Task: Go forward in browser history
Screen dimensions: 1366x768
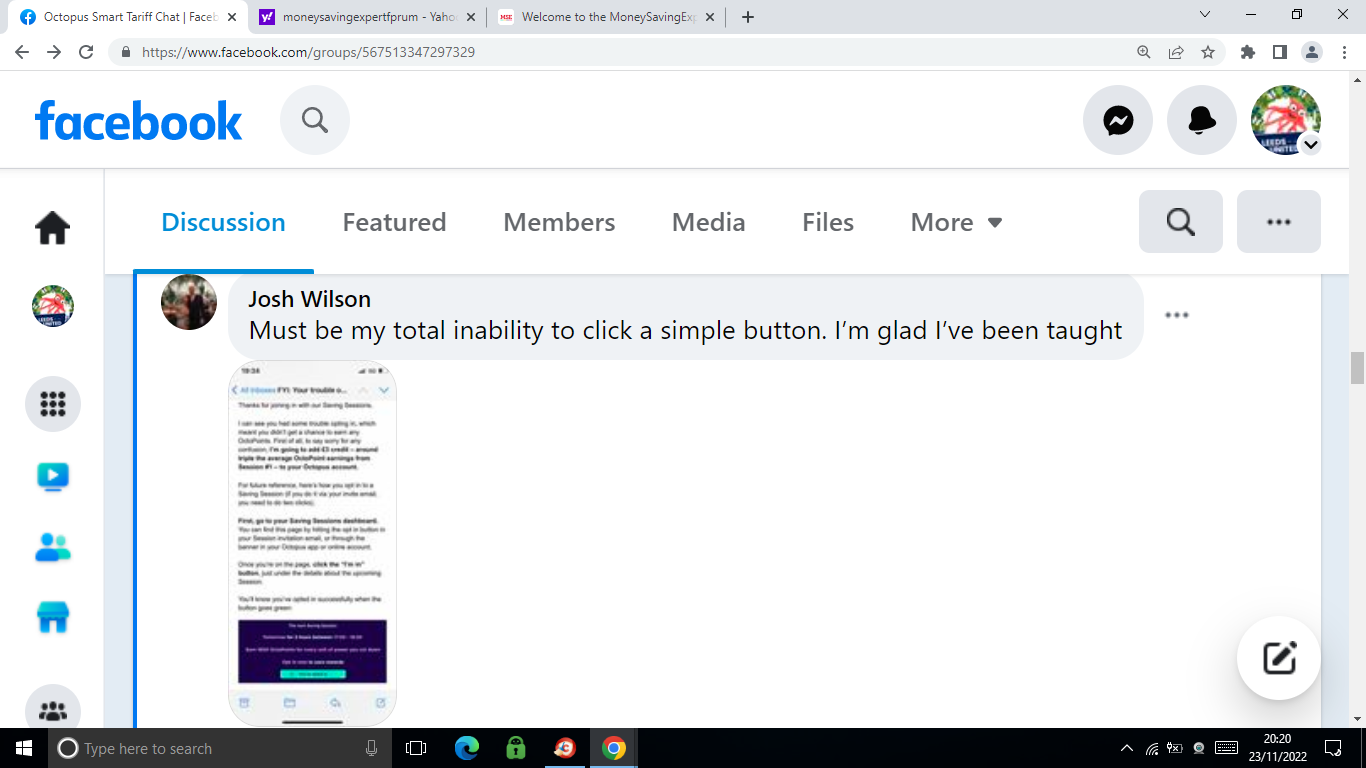Action: [54, 52]
